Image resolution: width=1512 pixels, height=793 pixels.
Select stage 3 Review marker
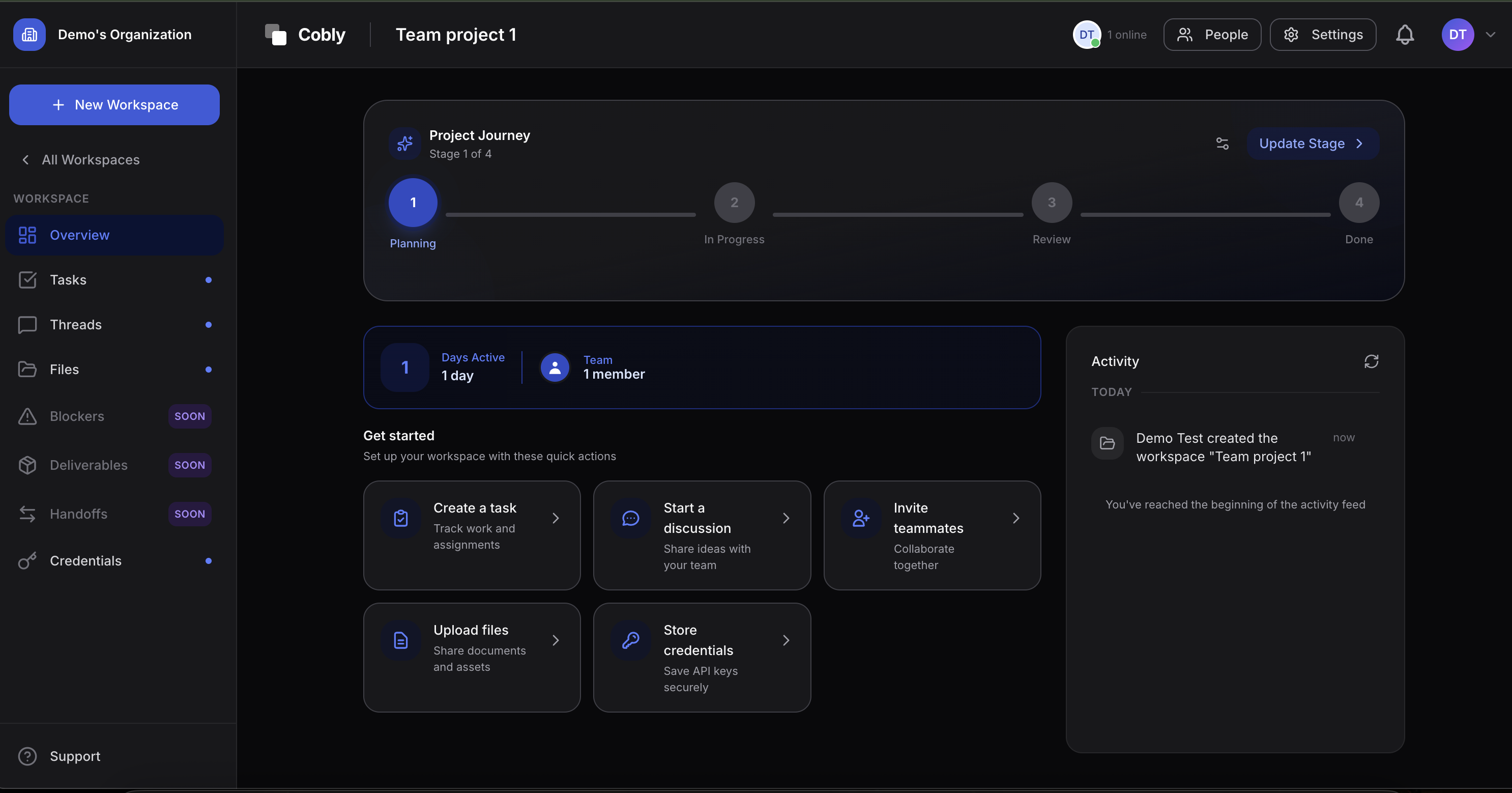click(x=1051, y=203)
